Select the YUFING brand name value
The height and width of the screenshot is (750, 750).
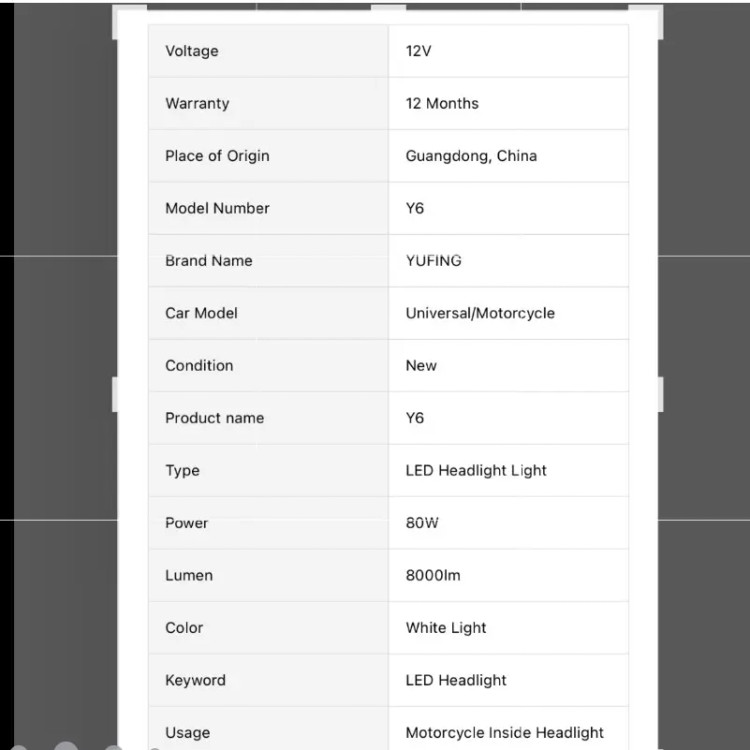433,261
